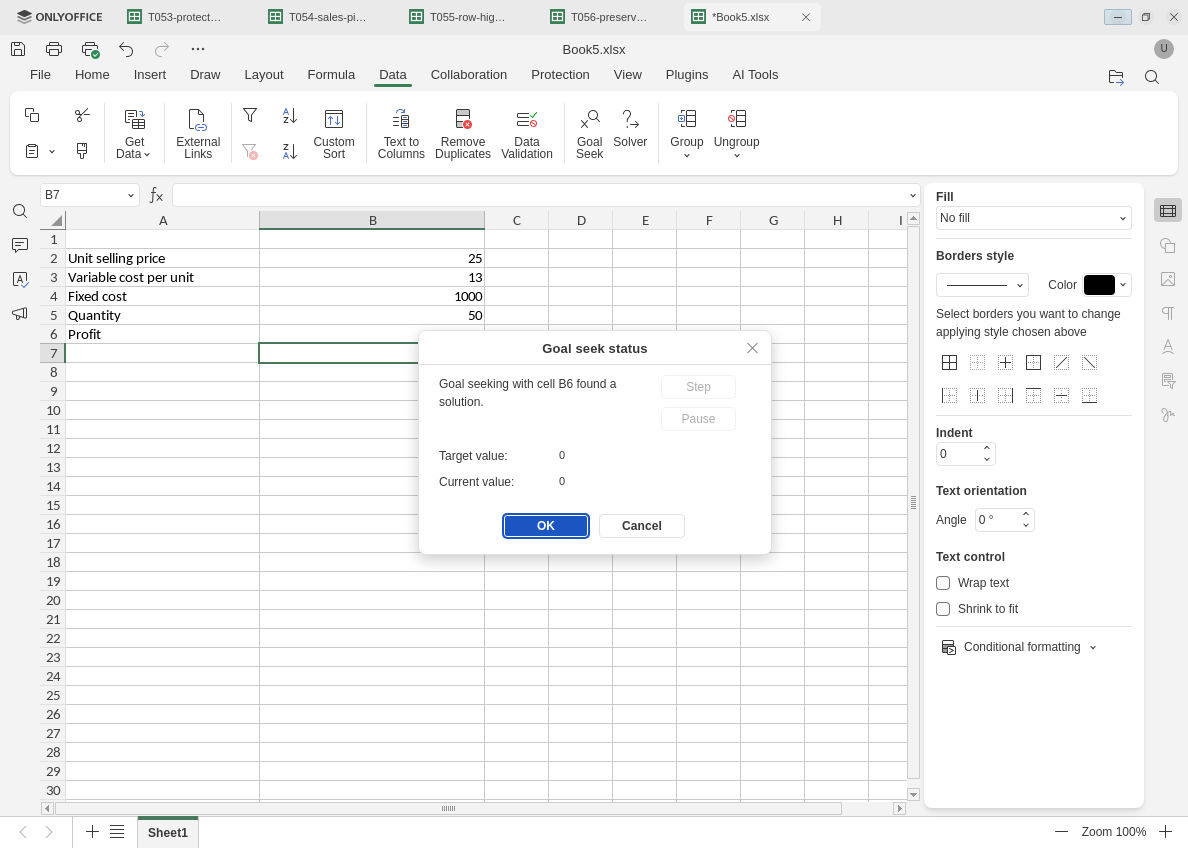Open the AI Tools ribbon tab
The height and width of the screenshot is (848, 1188).
click(x=755, y=74)
